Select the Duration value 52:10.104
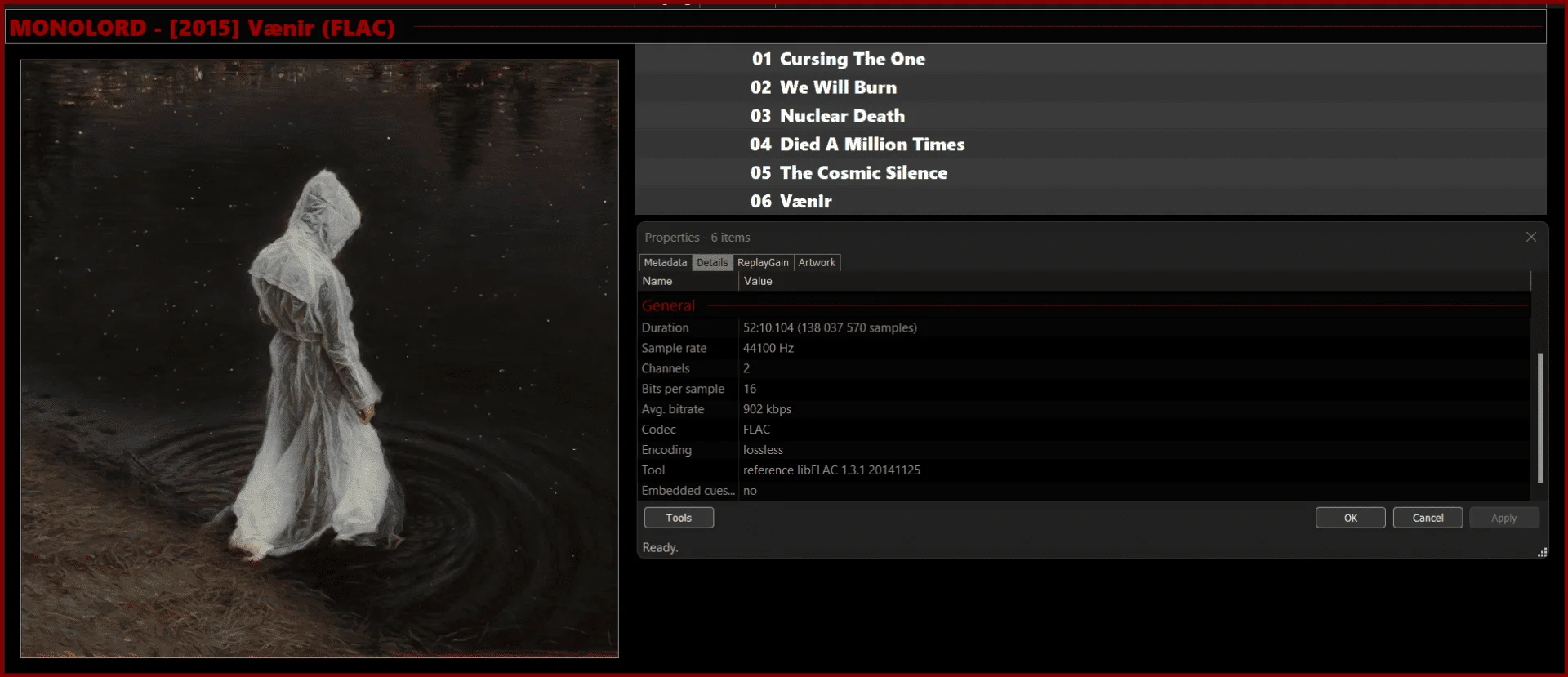The image size is (1568, 677). (x=830, y=327)
